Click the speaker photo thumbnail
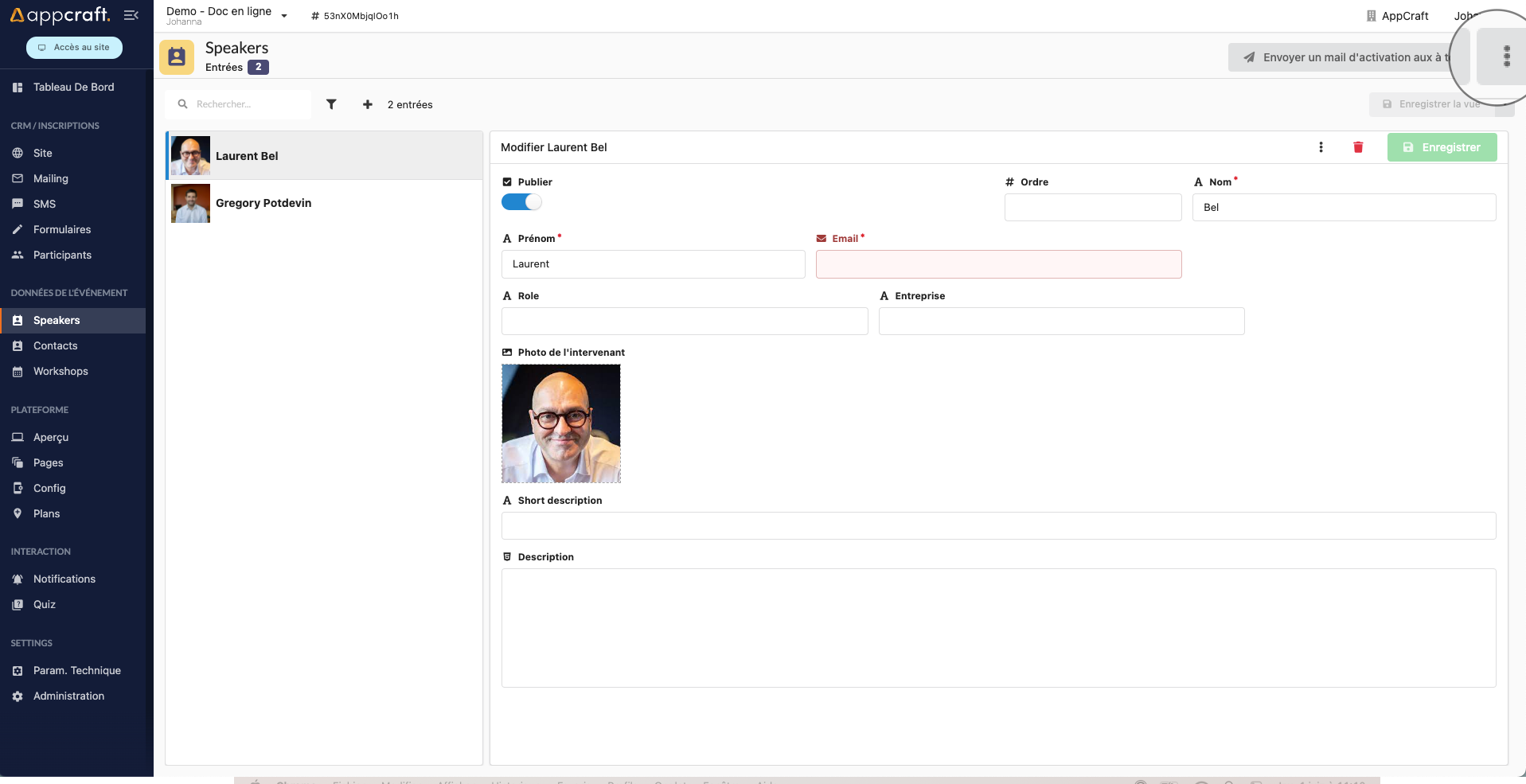The height and width of the screenshot is (784, 1526). click(560, 423)
